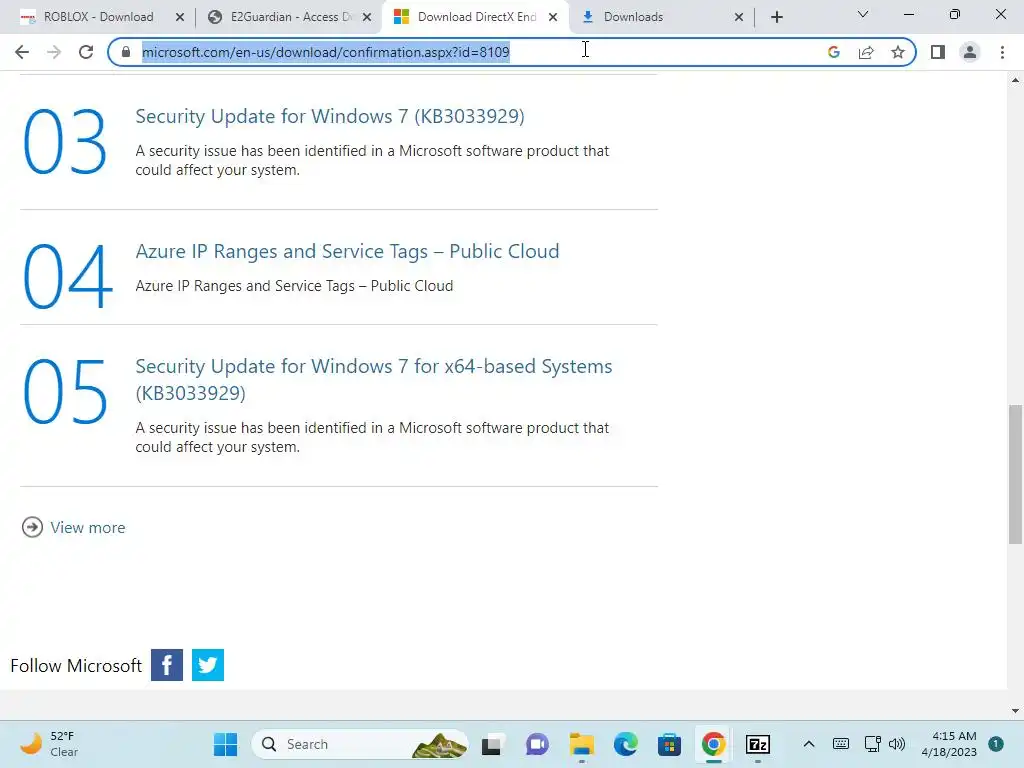Open File Explorer from the taskbar
This screenshot has width=1024, height=768.
click(581, 744)
